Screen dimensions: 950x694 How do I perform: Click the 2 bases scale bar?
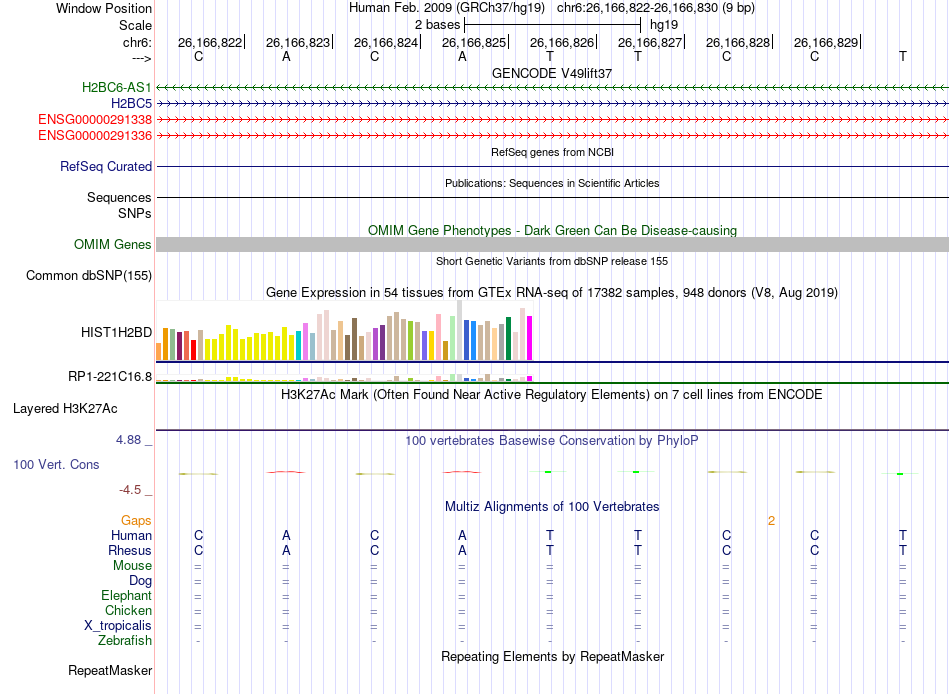[552, 25]
